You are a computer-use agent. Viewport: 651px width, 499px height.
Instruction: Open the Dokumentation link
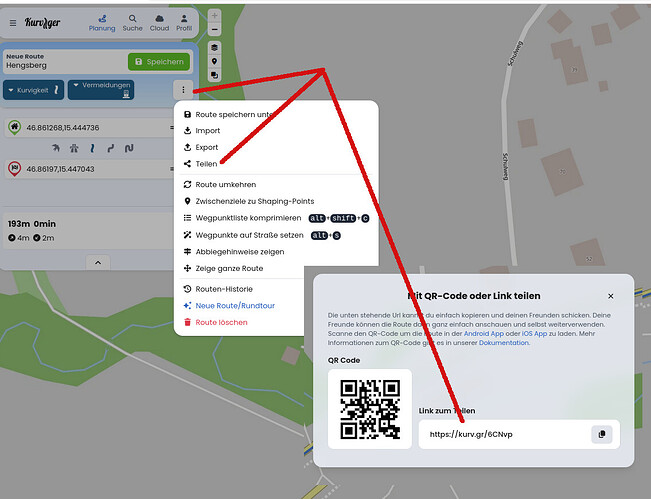tap(505, 342)
